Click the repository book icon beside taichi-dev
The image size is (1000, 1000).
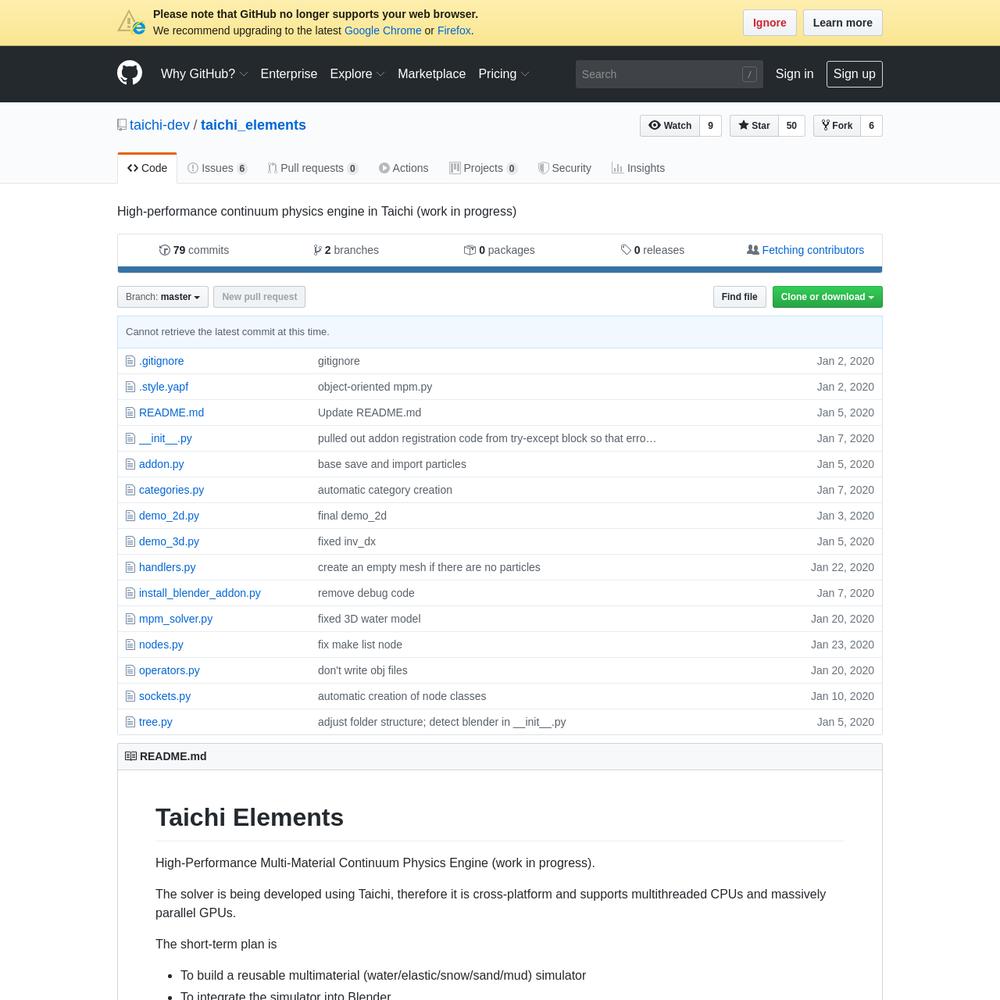coord(122,125)
